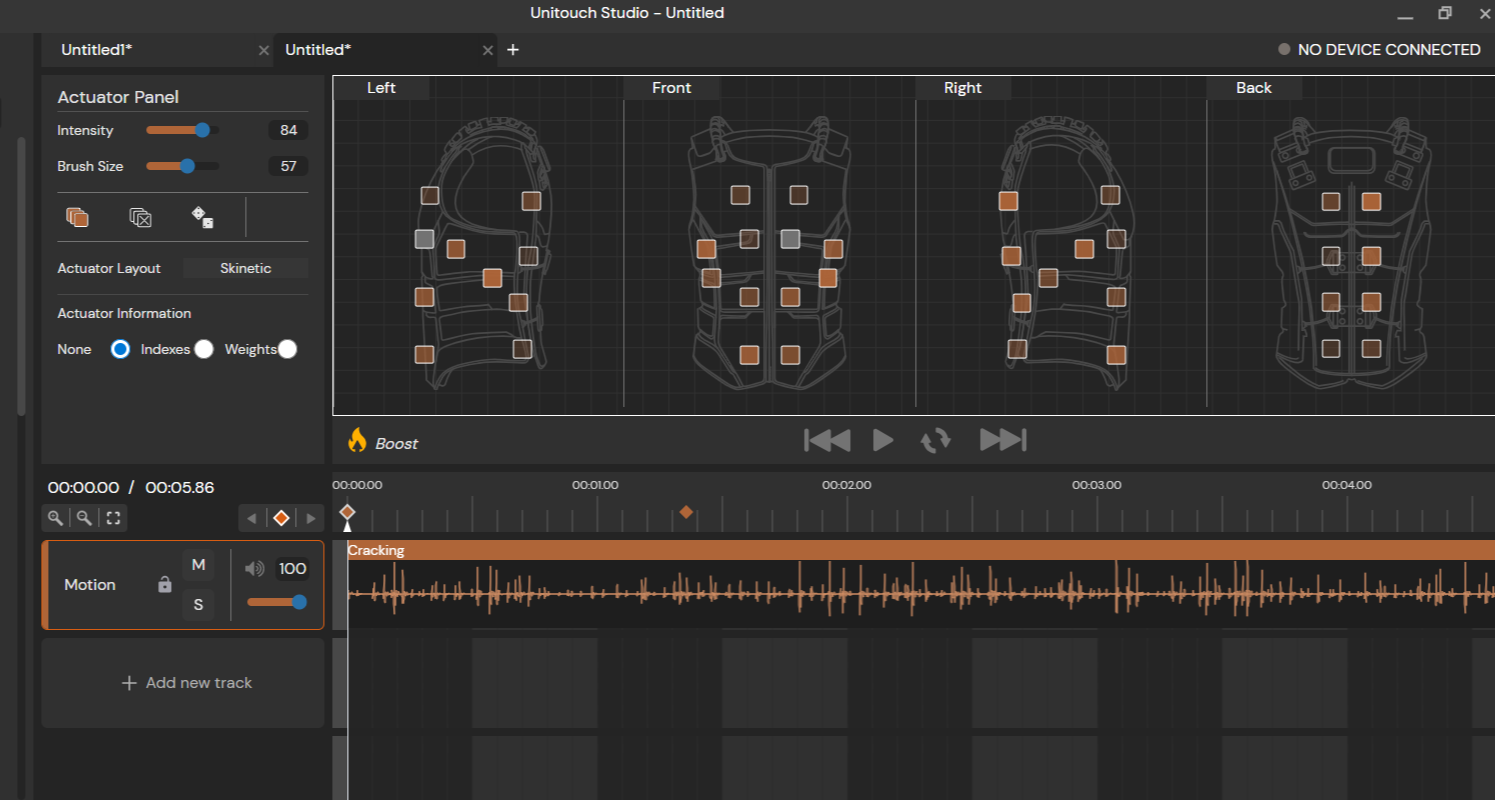Click the Motion track name
Screen dimensions: 1495x800
pyautogui.click(x=90, y=585)
